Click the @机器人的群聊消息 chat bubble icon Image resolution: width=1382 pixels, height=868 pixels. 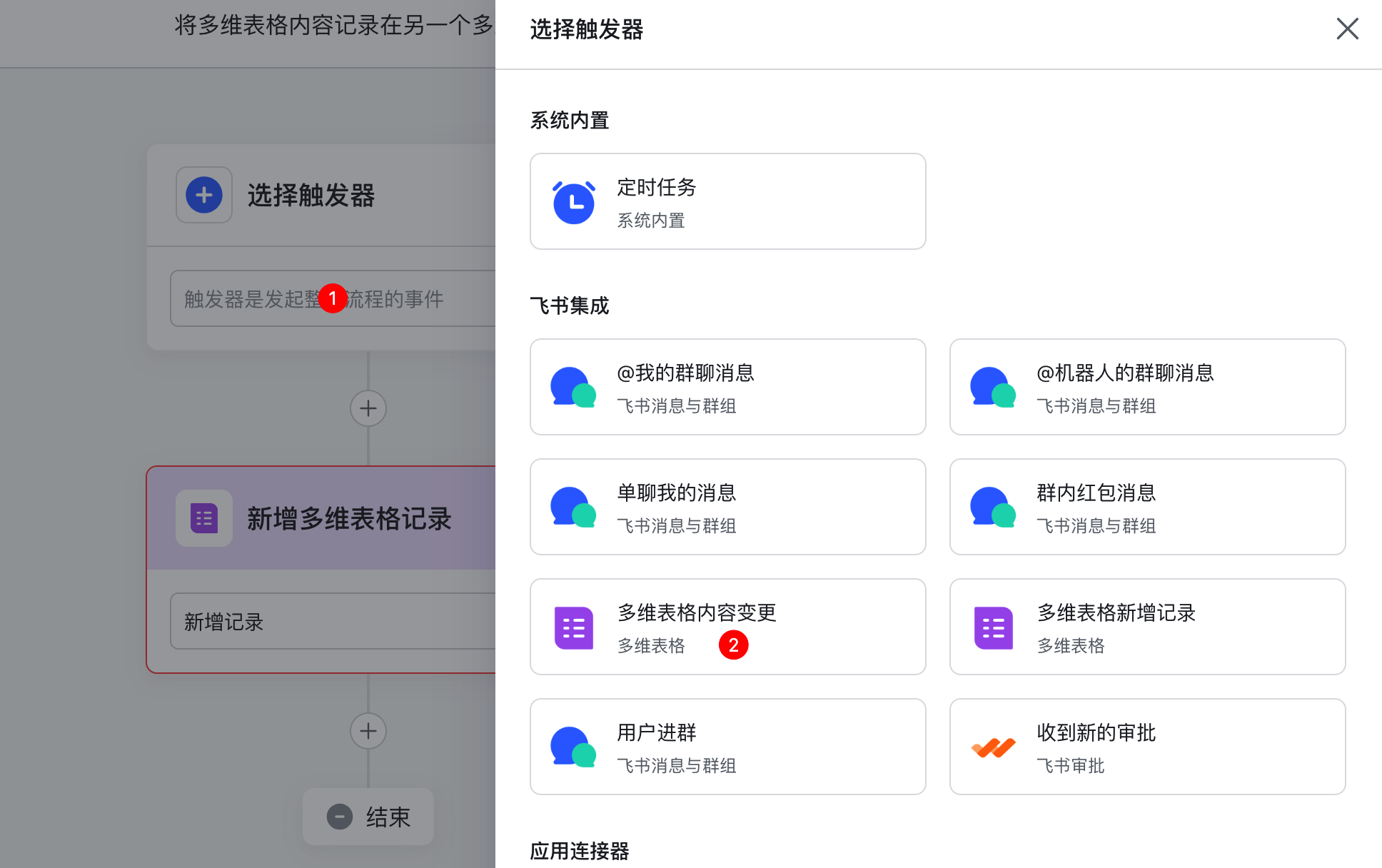993,388
